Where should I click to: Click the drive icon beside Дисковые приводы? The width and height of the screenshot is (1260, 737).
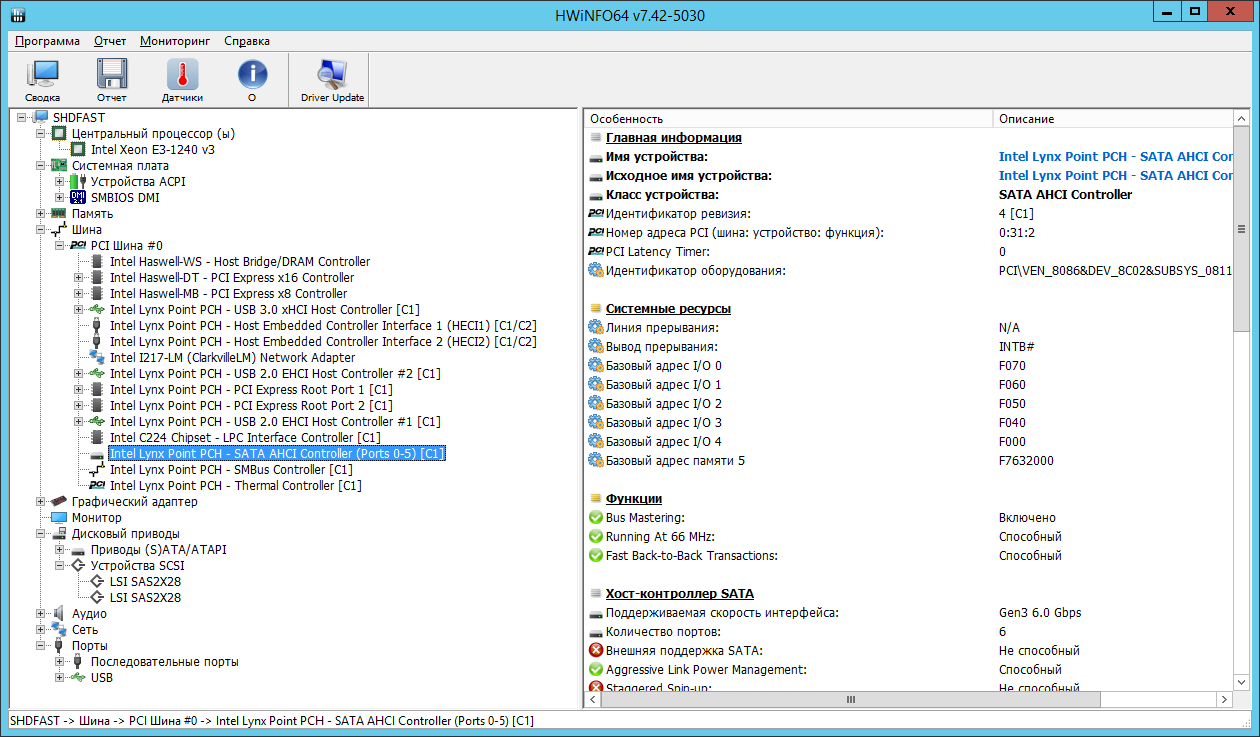pyautogui.click(x=59, y=534)
